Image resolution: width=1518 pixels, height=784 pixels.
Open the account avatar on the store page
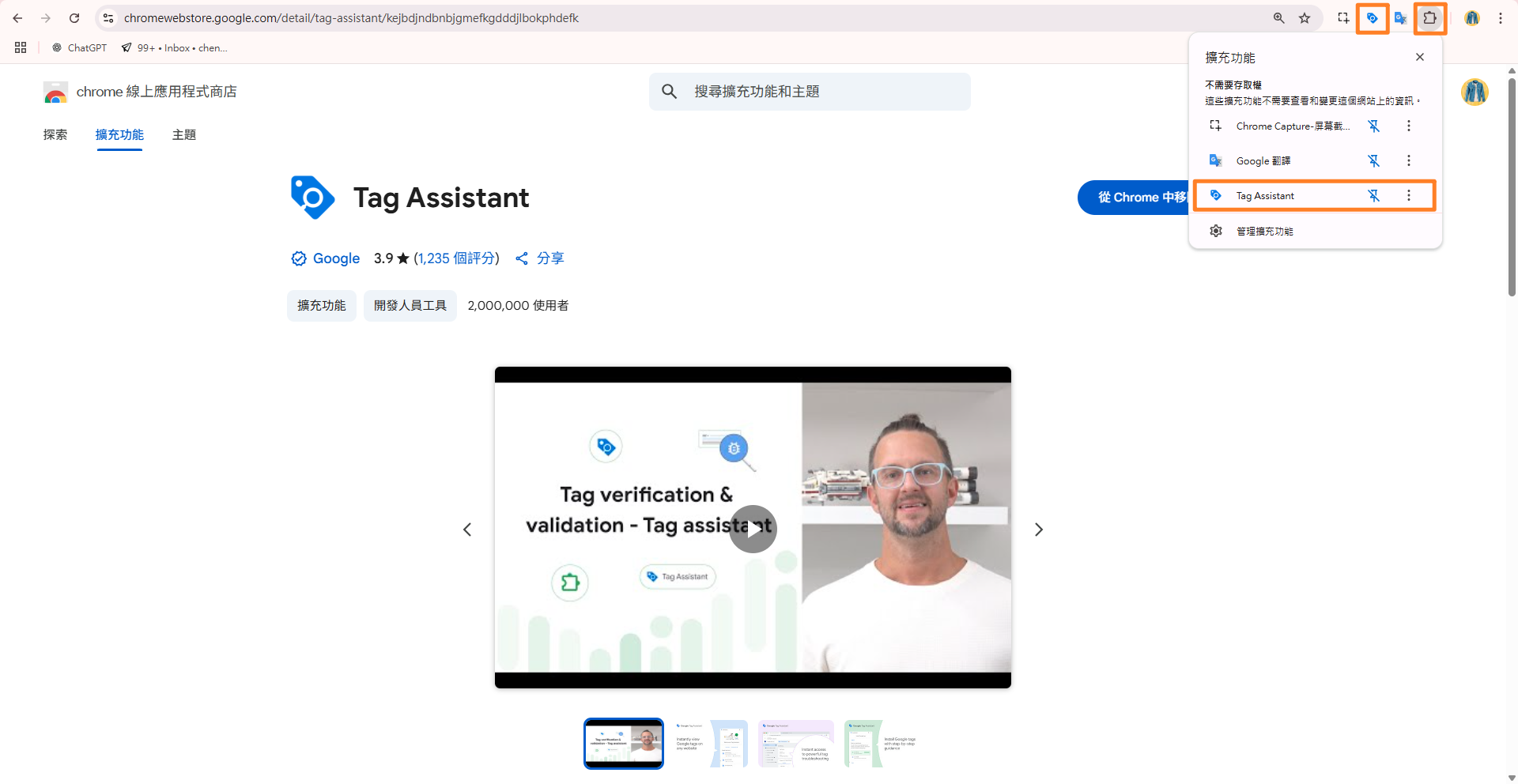[x=1475, y=92]
